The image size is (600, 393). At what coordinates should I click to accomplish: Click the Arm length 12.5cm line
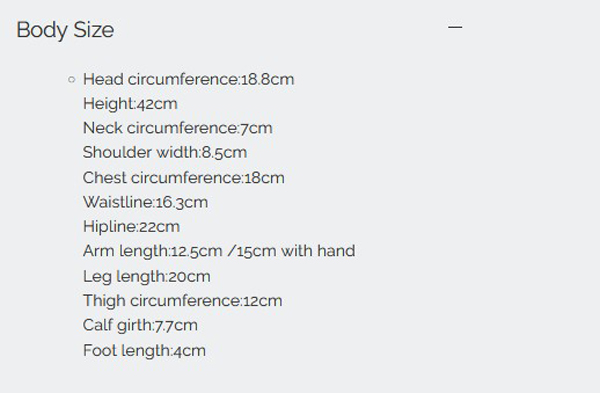[219, 251]
